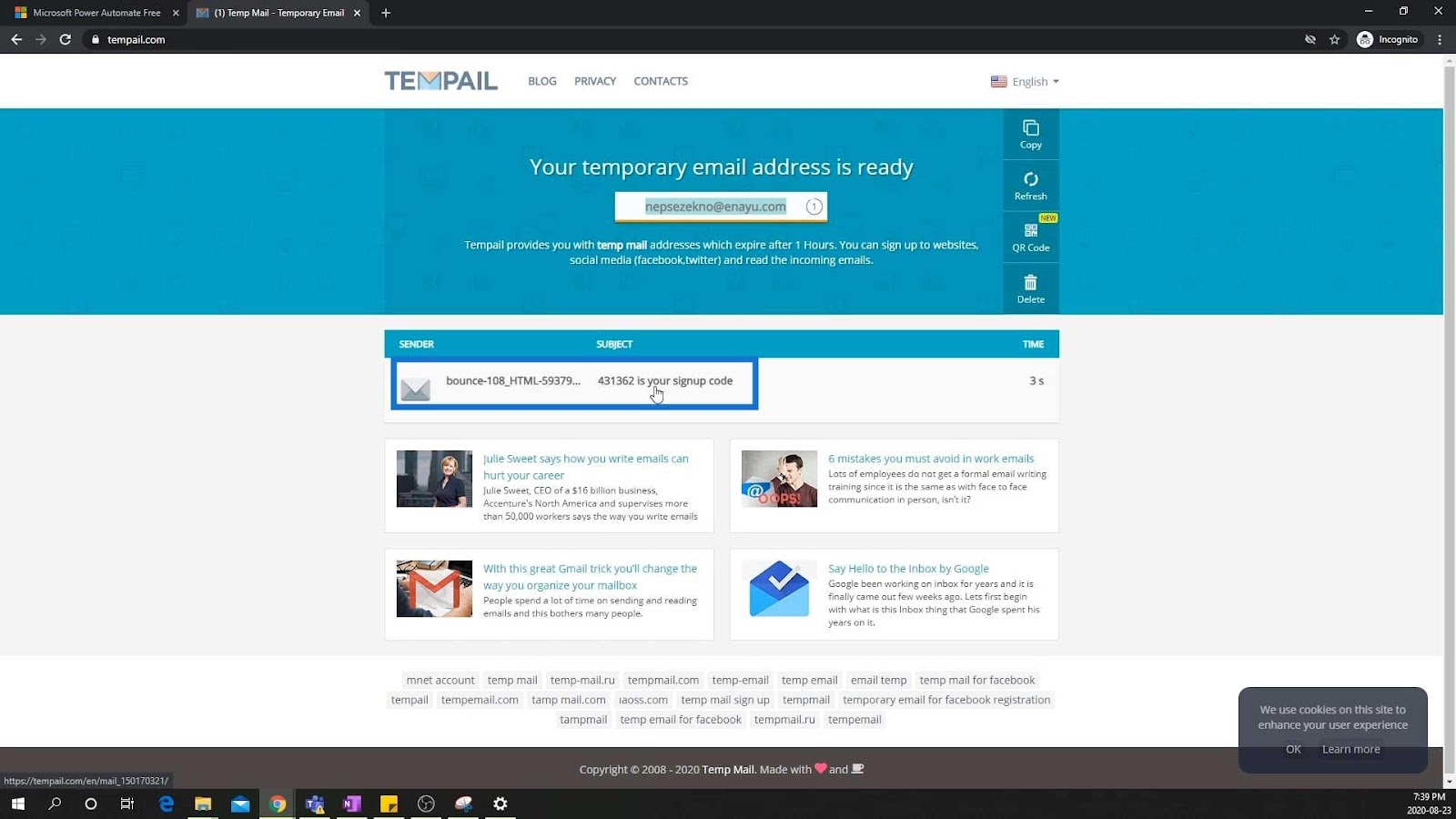Open Windows Settings gear on the taskbar

(500, 804)
